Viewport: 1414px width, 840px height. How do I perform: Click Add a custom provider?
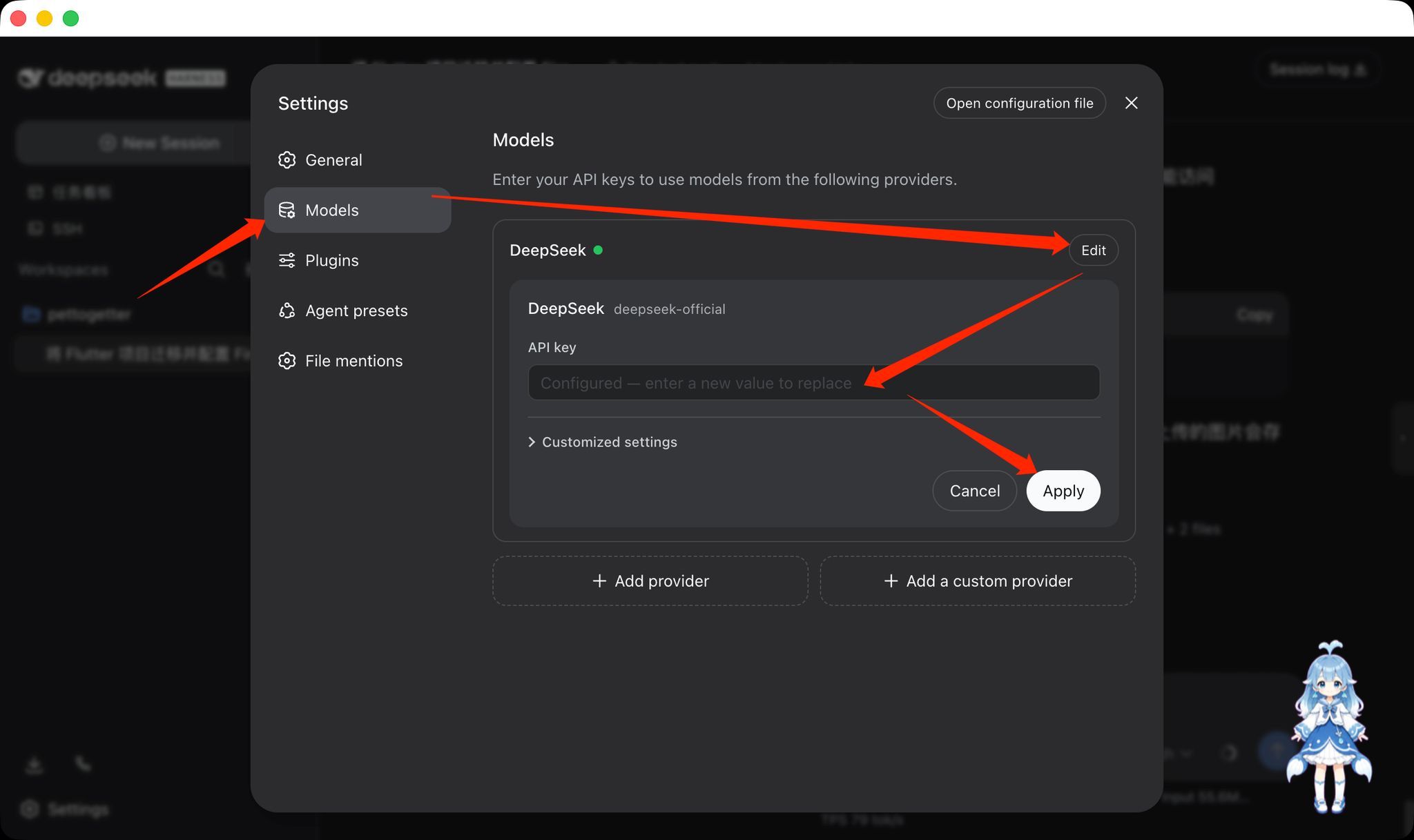[978, 581]
